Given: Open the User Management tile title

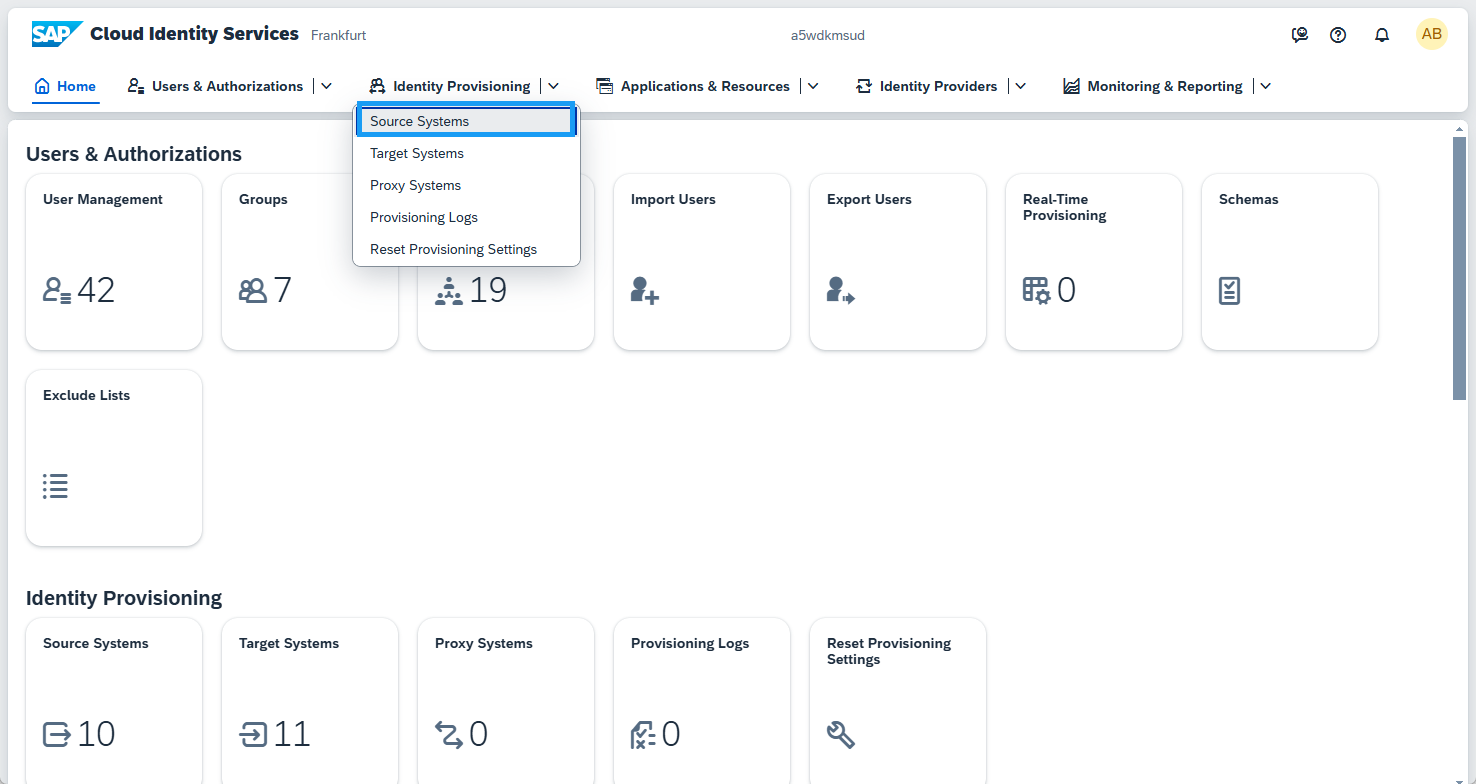Looking at the screenshot, I should click(x=103, y=199).
